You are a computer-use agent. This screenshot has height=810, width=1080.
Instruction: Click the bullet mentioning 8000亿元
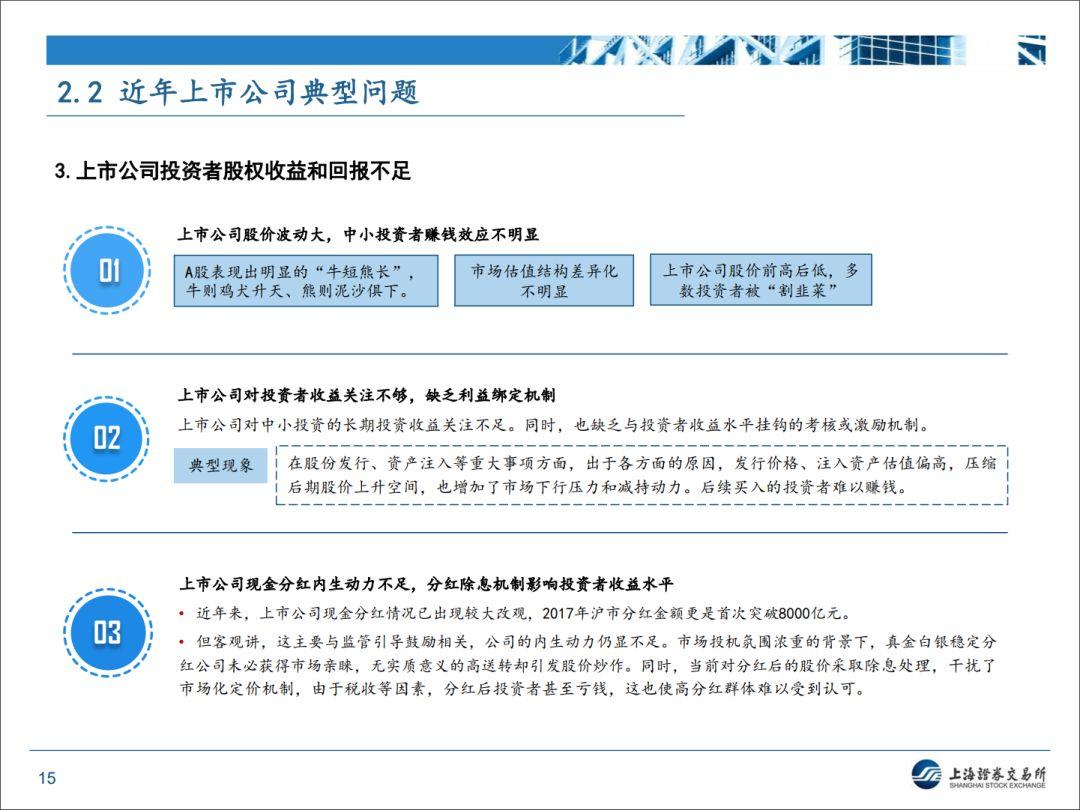pos(516,613)
